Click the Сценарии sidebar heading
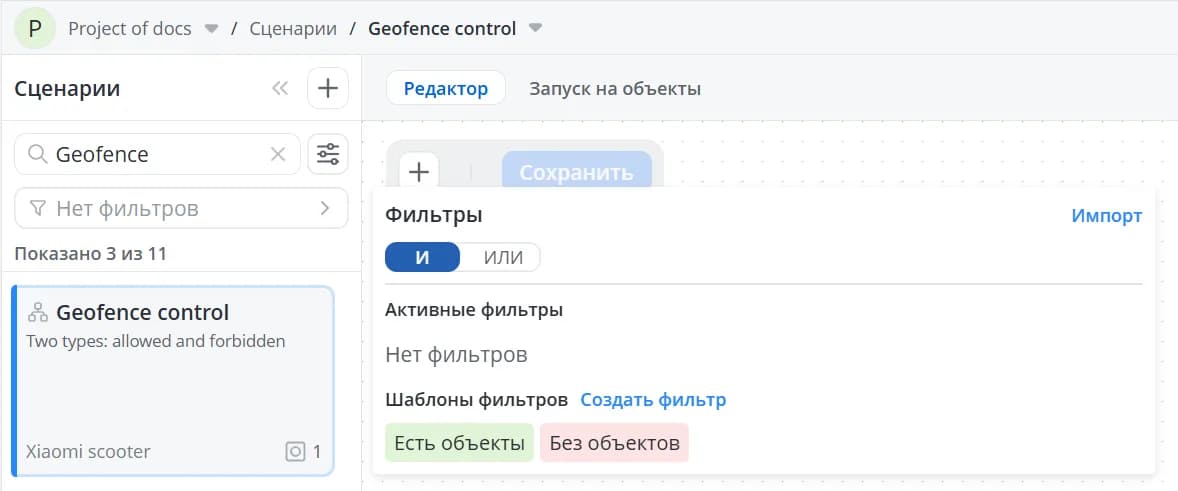This screenshot has height=491, width=1178. (x=67, y=89)
